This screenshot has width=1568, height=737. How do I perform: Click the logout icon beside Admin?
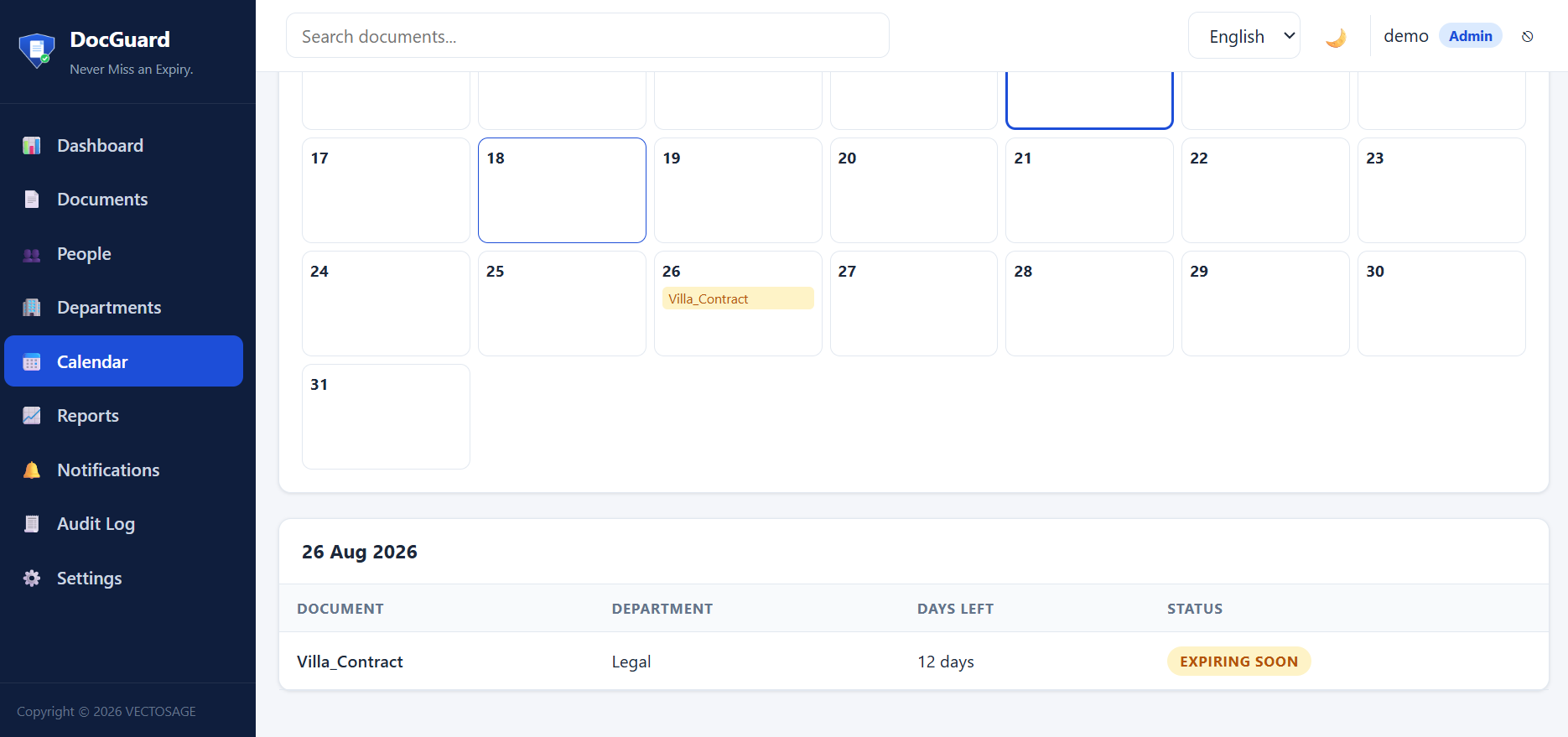1528,36
